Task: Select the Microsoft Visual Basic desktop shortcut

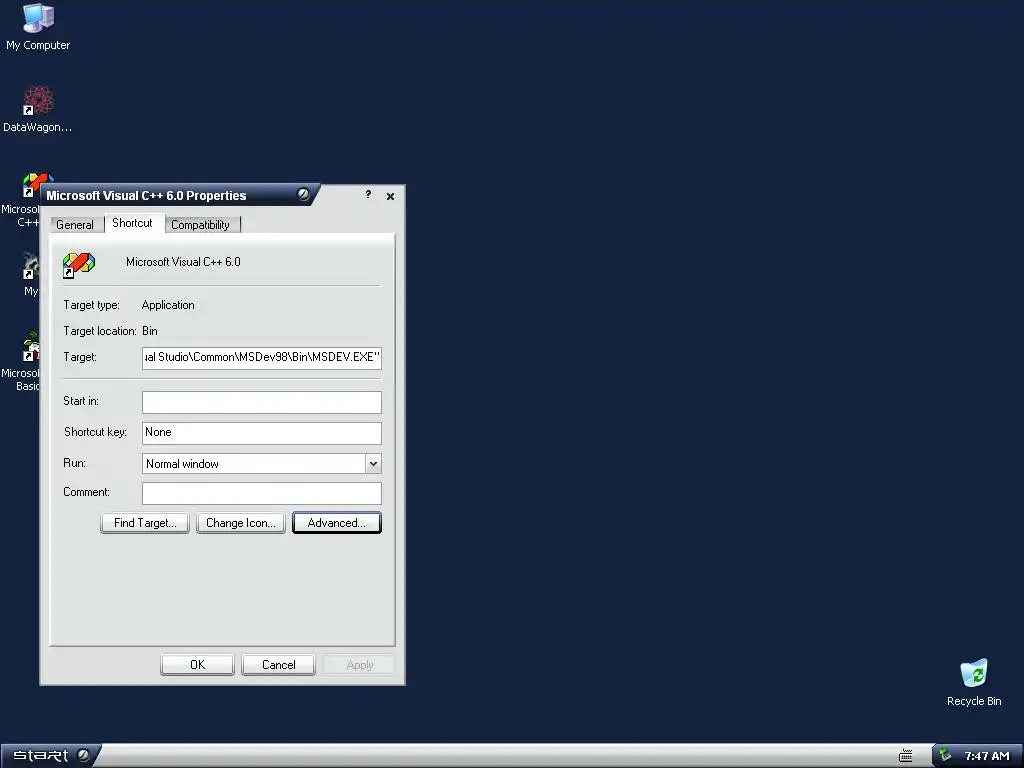Action: click(x=20, y=360)
